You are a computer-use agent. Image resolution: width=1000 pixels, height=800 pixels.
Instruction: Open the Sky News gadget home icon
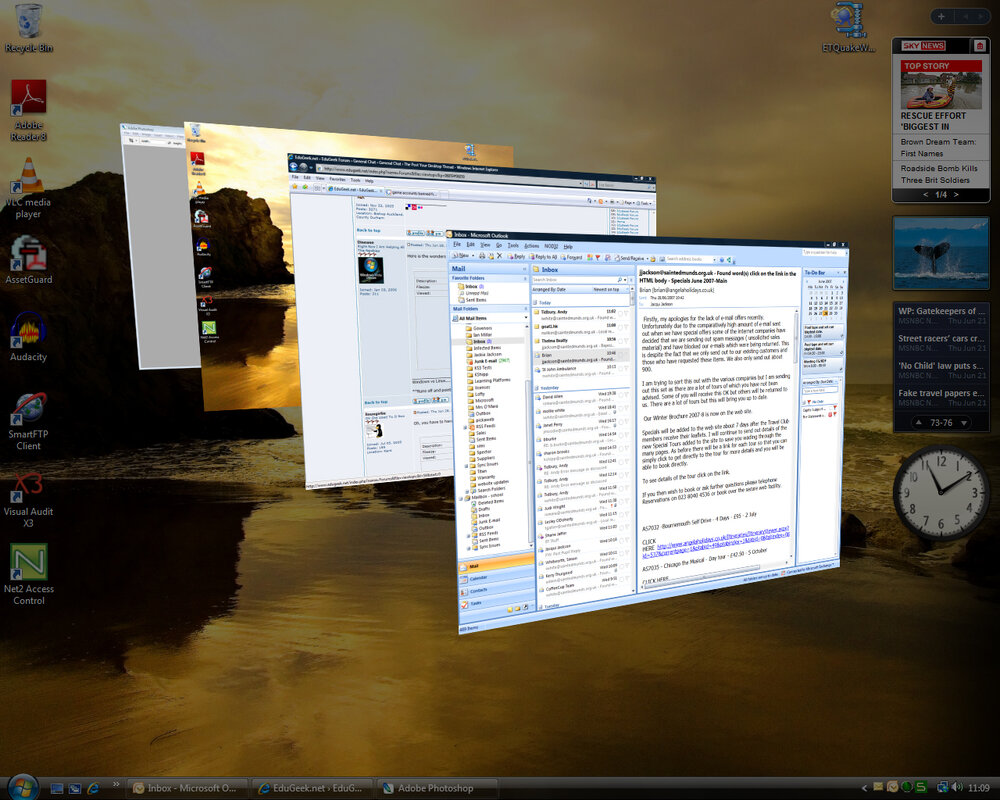(980, 46)
